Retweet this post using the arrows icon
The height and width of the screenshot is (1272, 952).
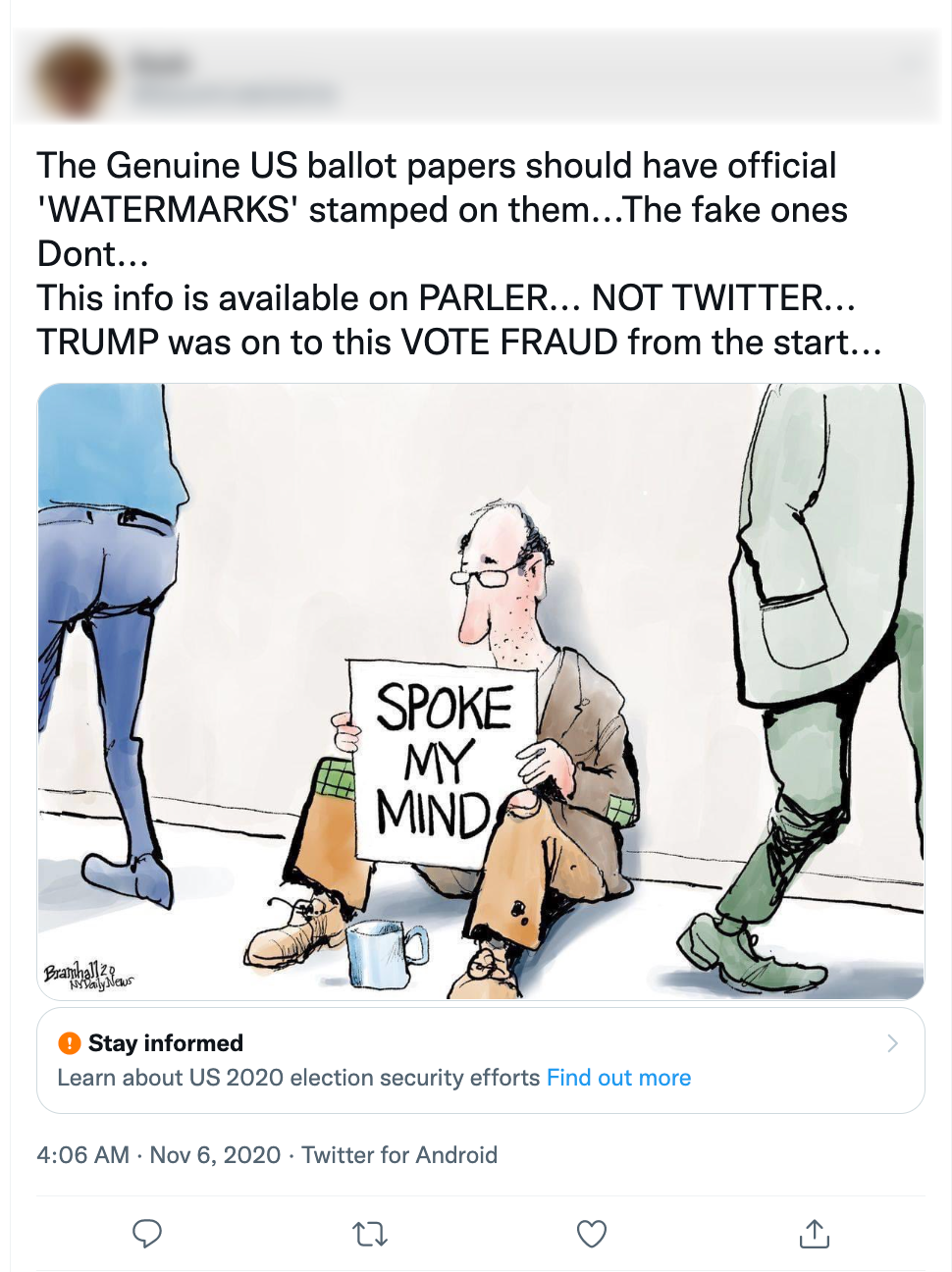coord(370,1234)
